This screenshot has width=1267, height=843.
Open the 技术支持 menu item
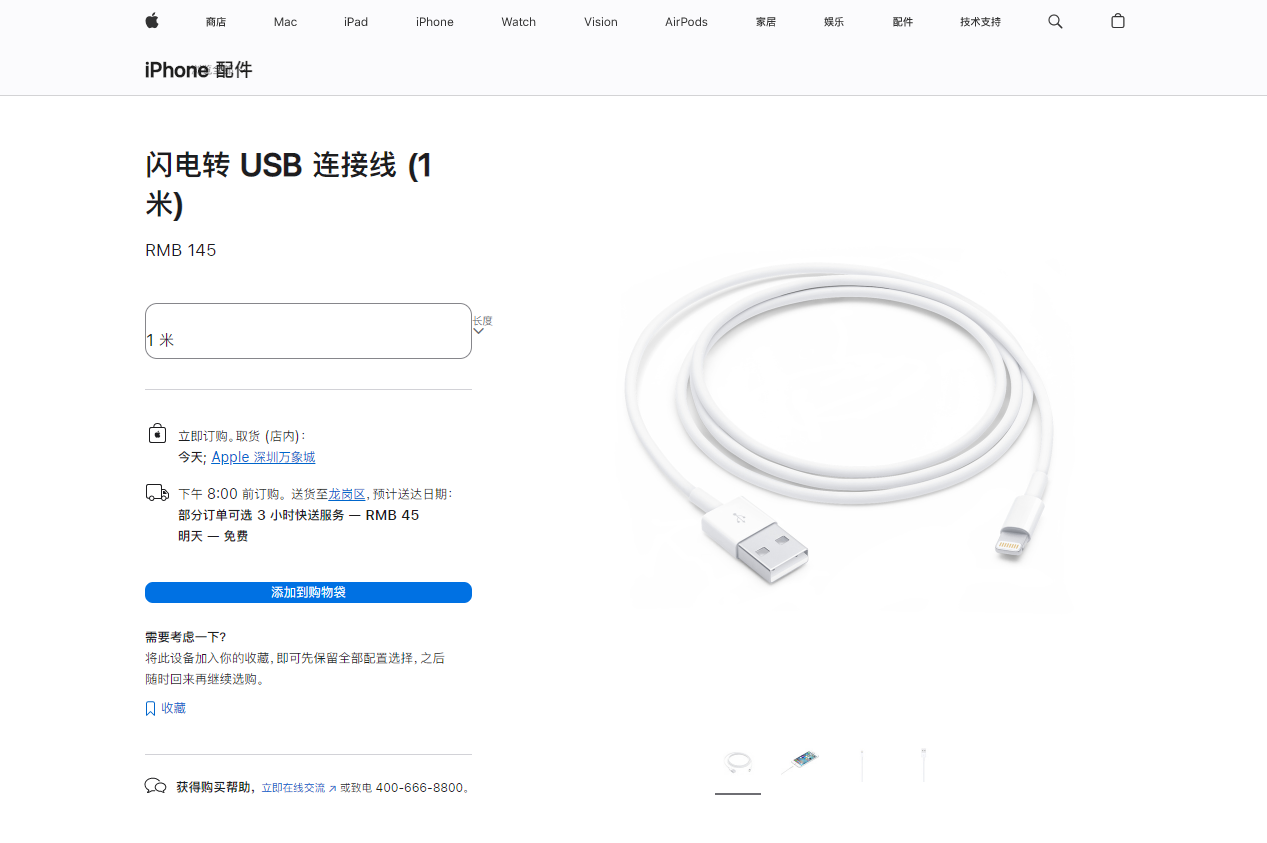click(980, 22)
